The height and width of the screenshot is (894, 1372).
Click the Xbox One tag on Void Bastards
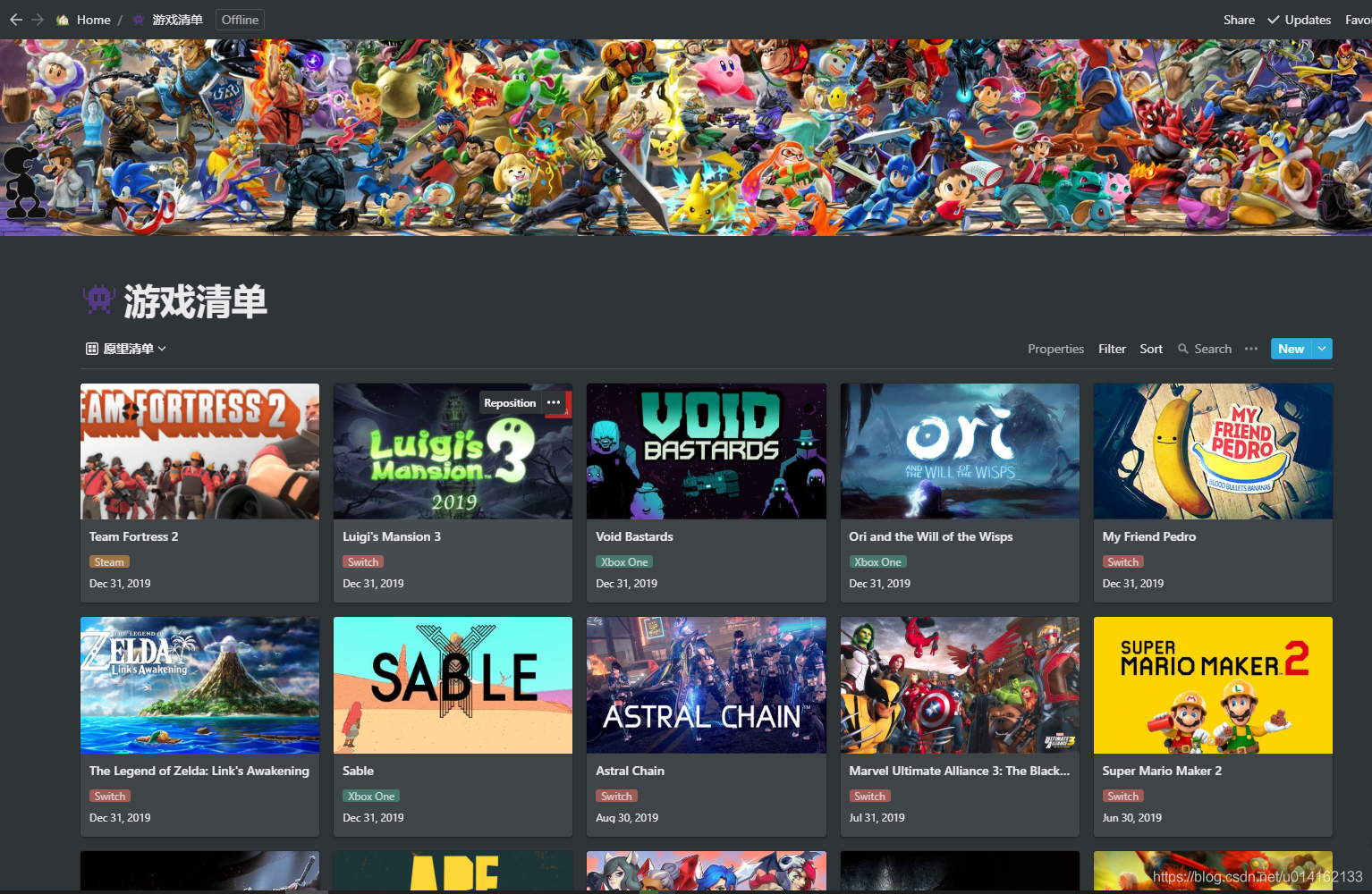[x=624, y=562]
